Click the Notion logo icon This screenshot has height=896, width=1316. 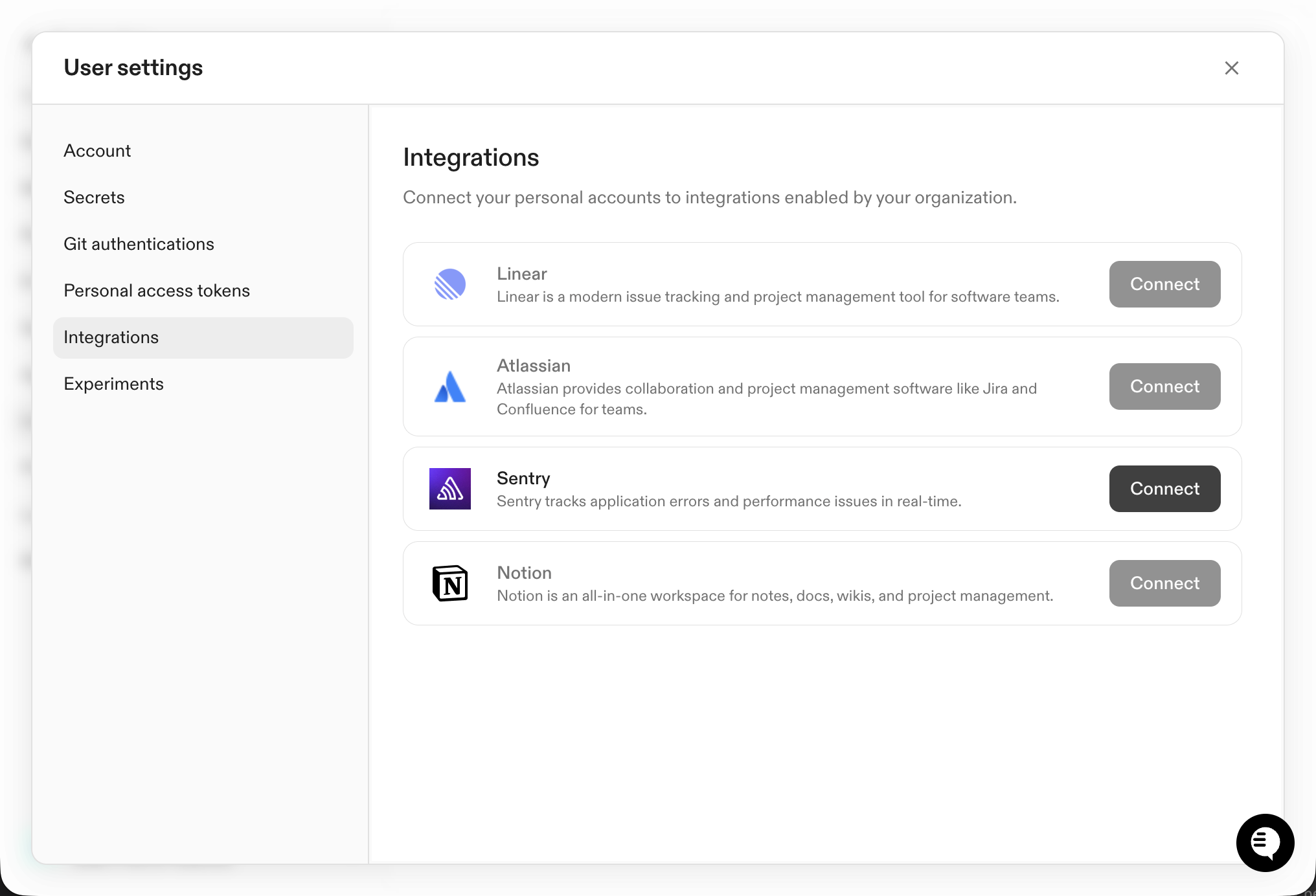[x=450, y=583]
